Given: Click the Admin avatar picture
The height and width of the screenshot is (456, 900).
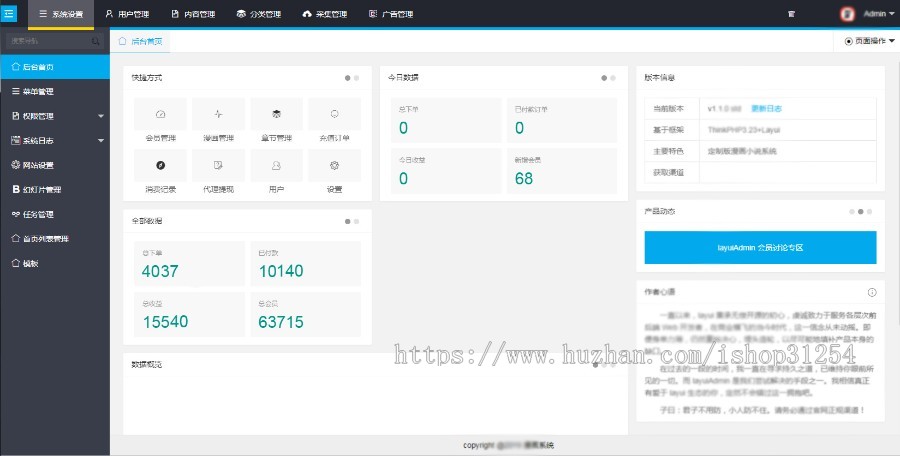Looking at the screenshot, I should (x=847, y=14).
